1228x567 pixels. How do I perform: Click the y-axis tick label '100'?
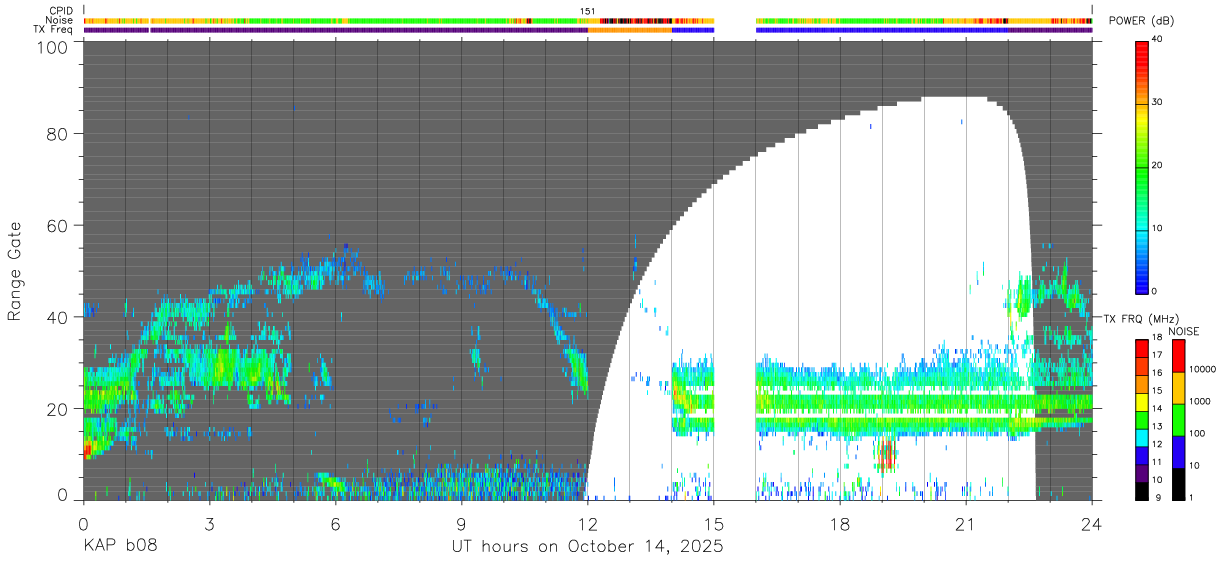coord(51,47)
